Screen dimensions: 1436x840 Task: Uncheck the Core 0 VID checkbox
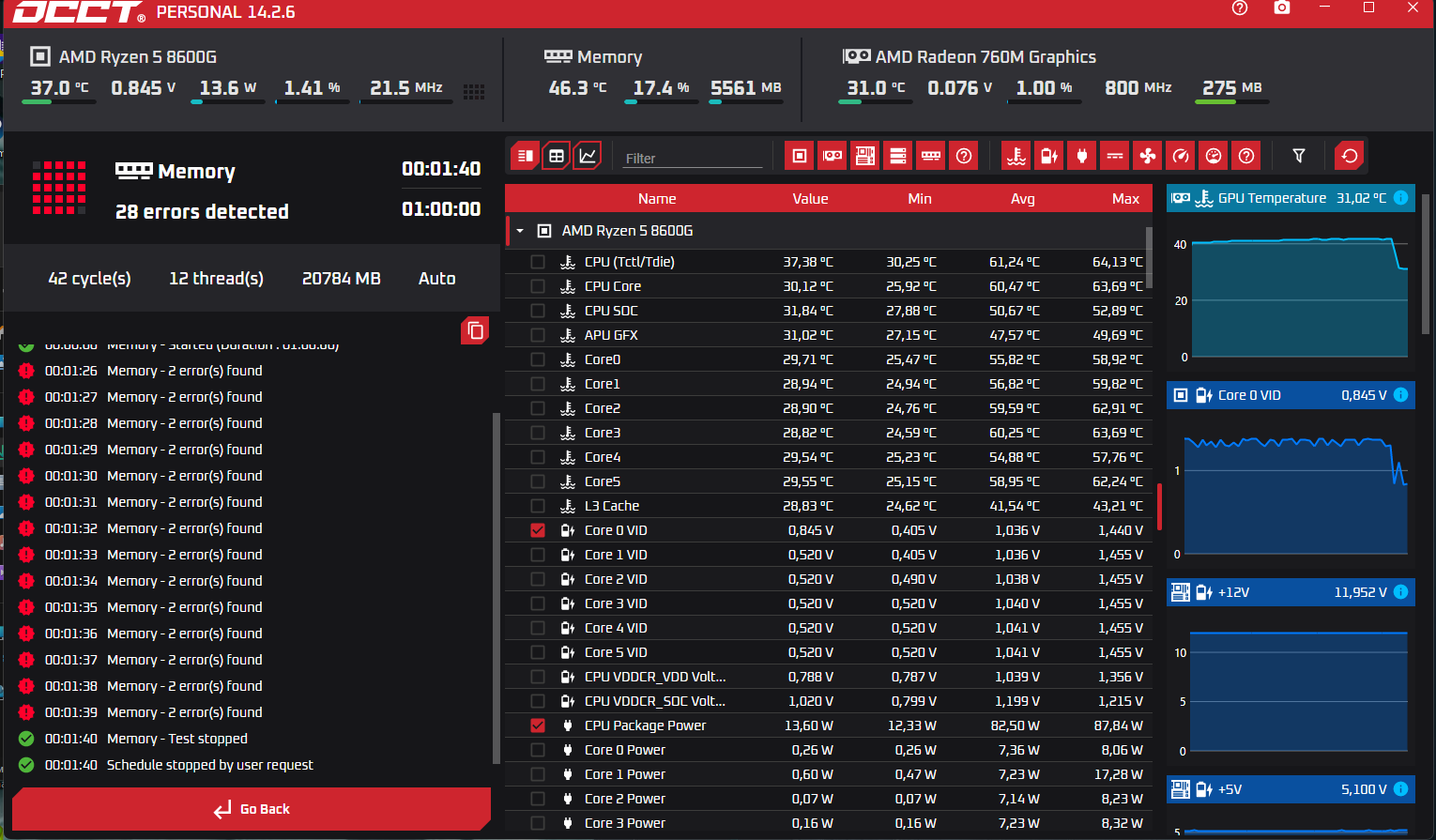538,530
